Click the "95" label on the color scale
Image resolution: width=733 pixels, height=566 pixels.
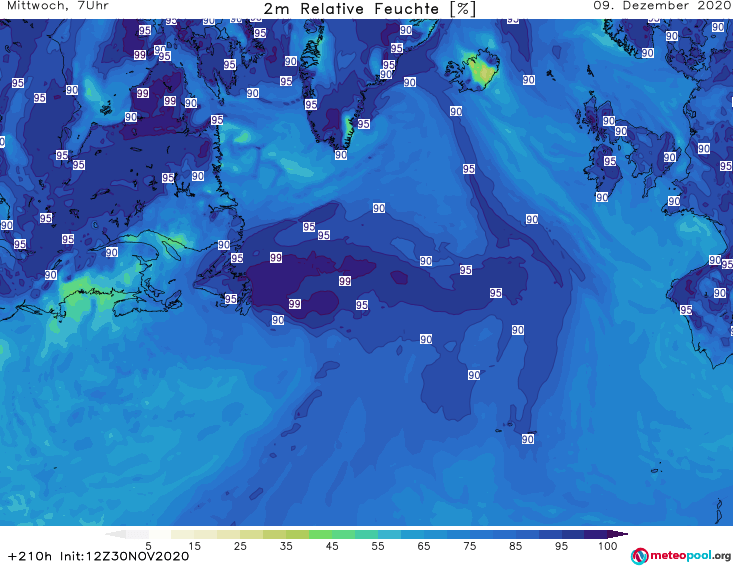[561, 546]
